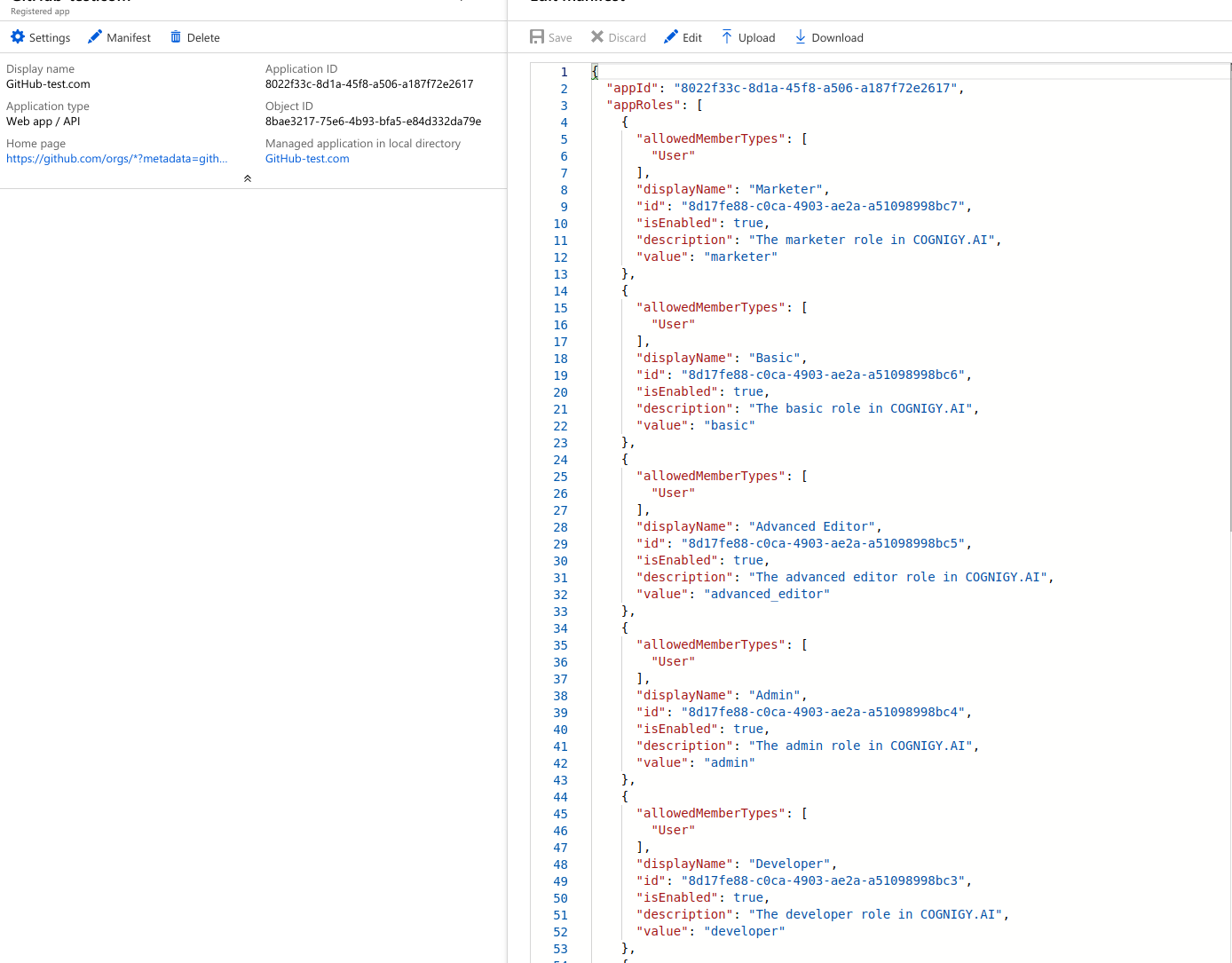Click the Download arrow icon
The height and width of the screenshot is (963, 1232).
click(x=801, y=37)
